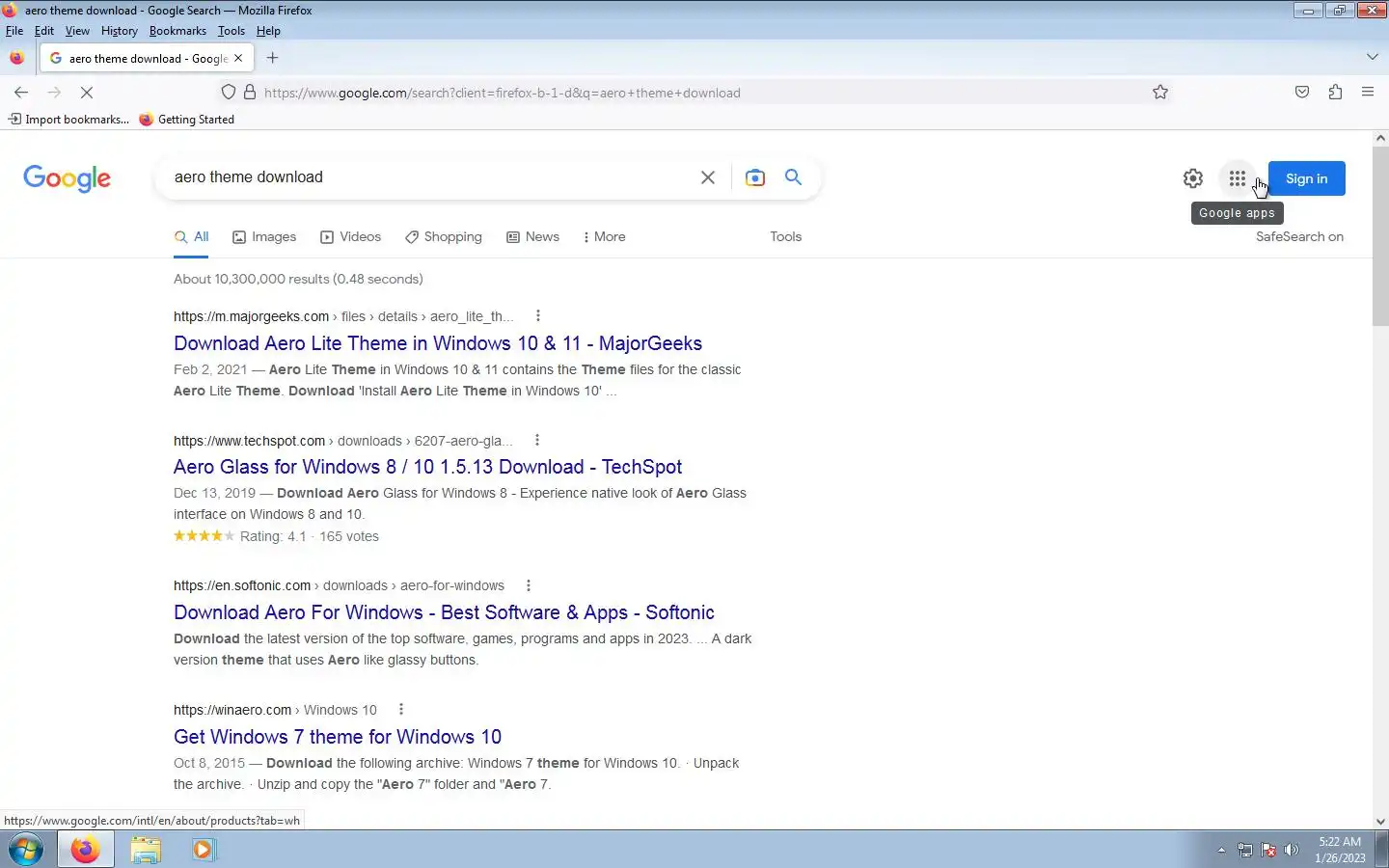The width and height of the screenshot is (1389, 868).
Task: Open Get Windows 7 theme link
Action: tap(338, 738)
